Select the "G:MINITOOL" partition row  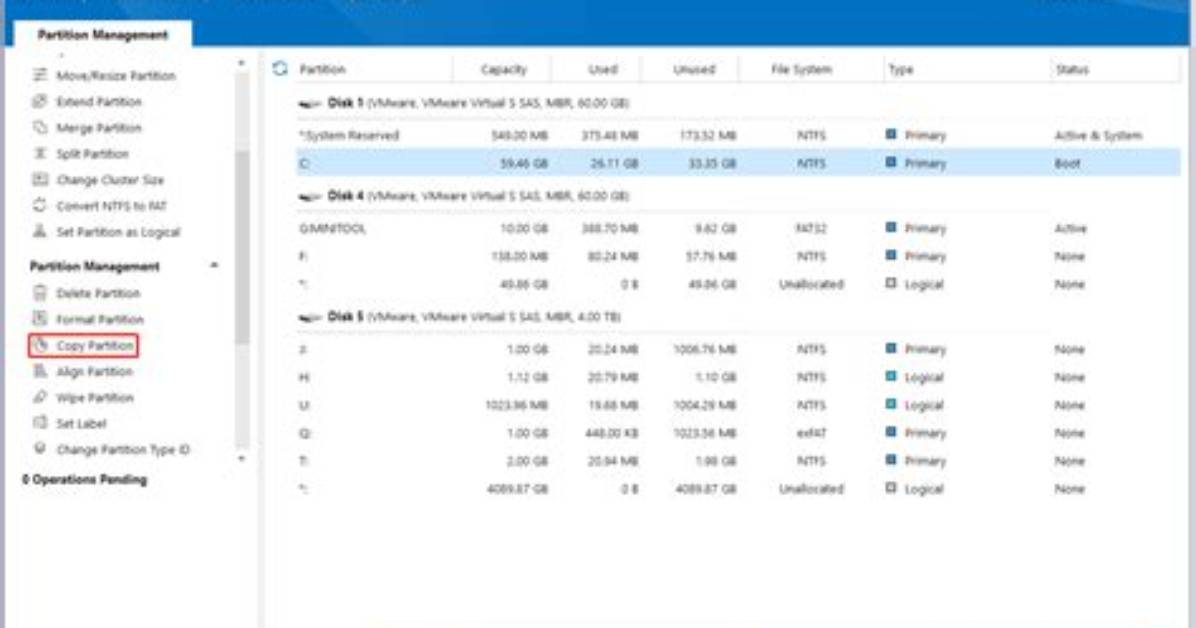click(x=738, y=228)
